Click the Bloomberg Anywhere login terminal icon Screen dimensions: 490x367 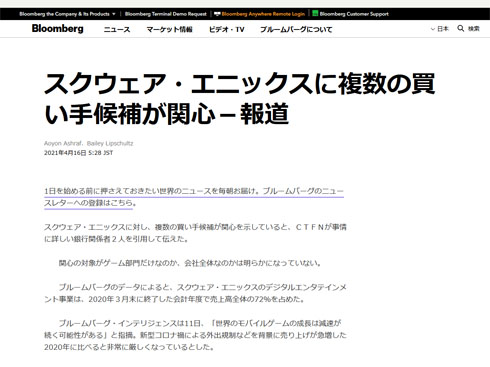pos(217,14)
